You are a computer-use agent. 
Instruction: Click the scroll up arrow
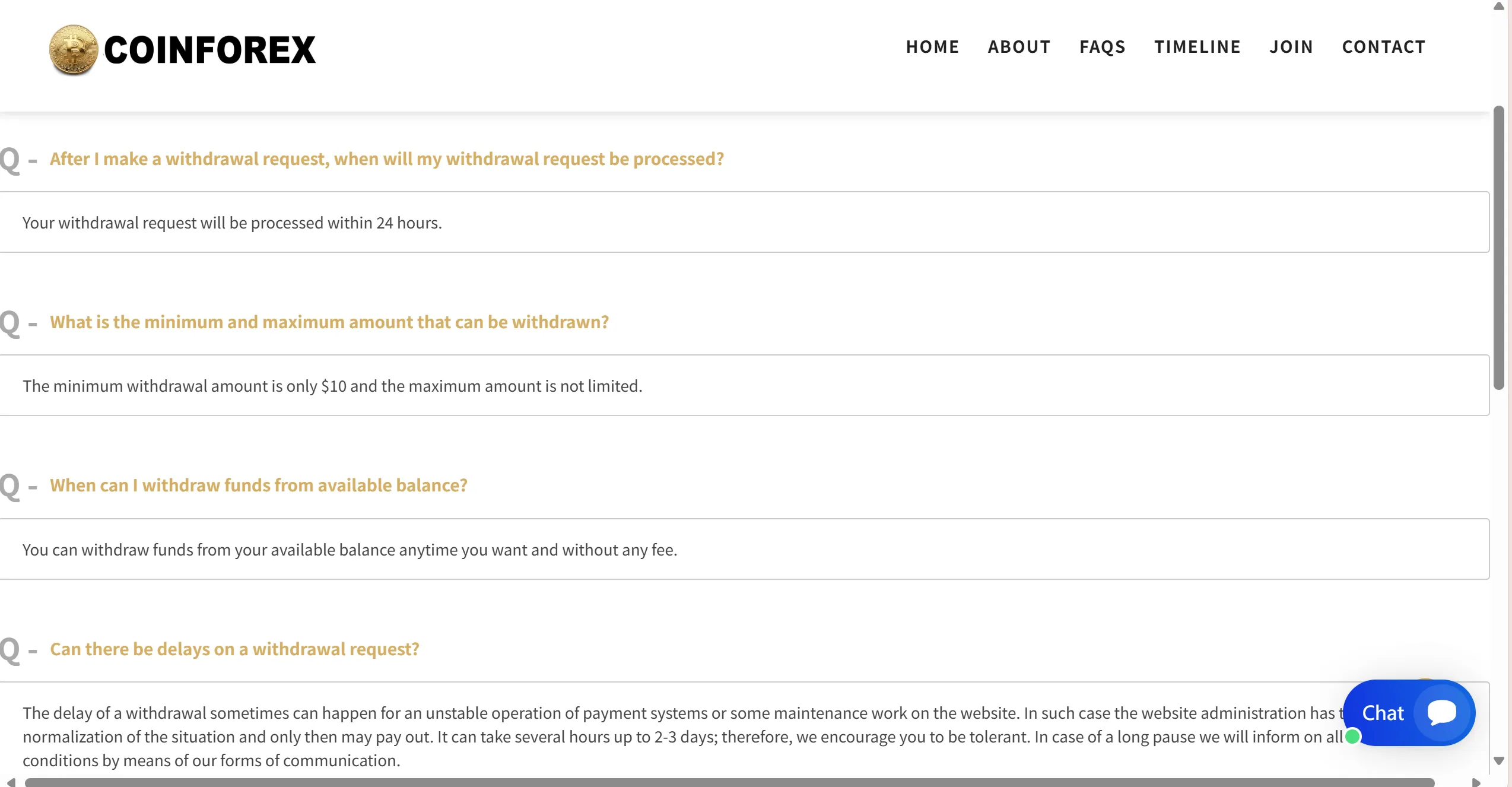point(1499,7)
